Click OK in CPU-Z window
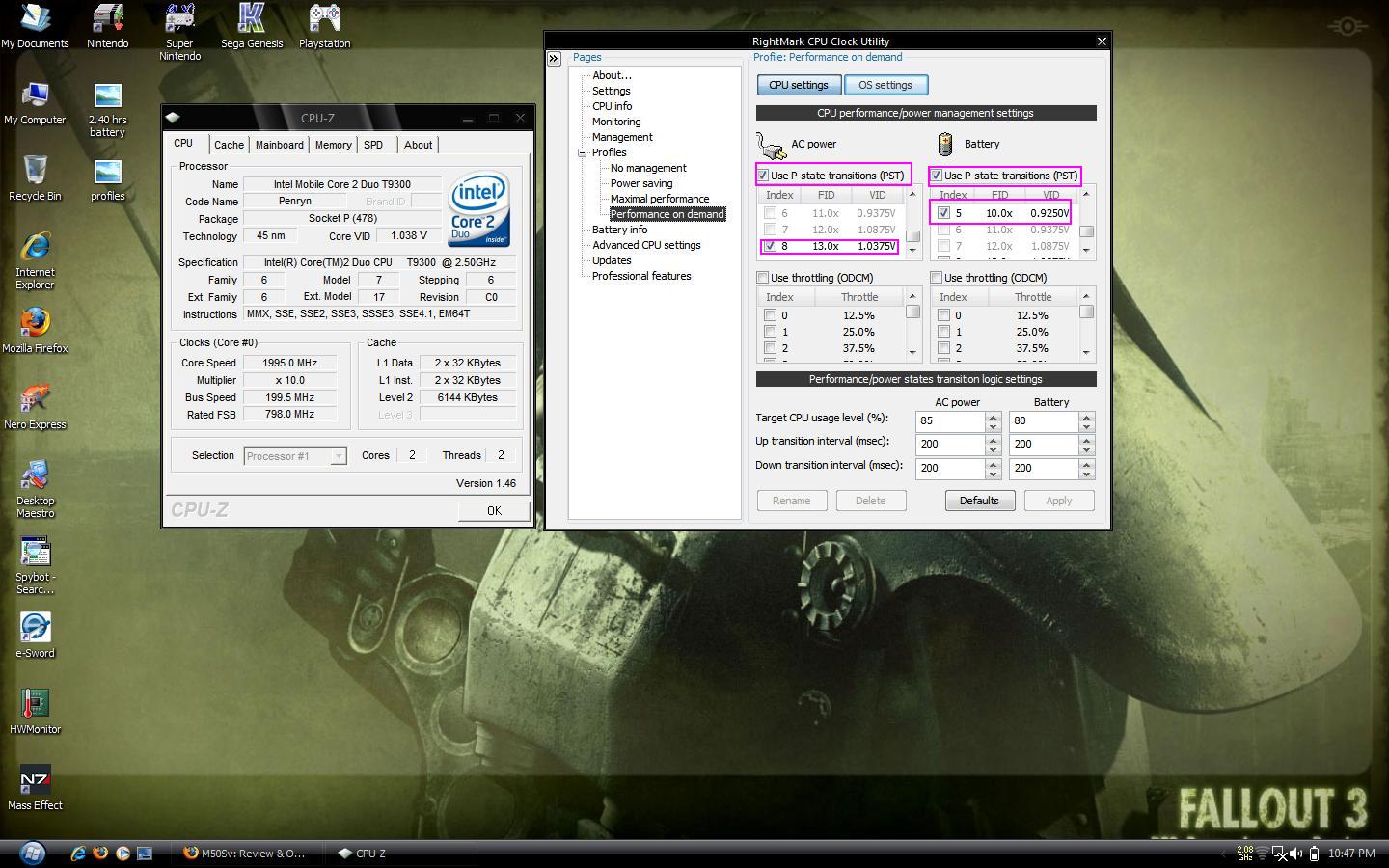Screen dimensions: 1389x868 (494, 511)
